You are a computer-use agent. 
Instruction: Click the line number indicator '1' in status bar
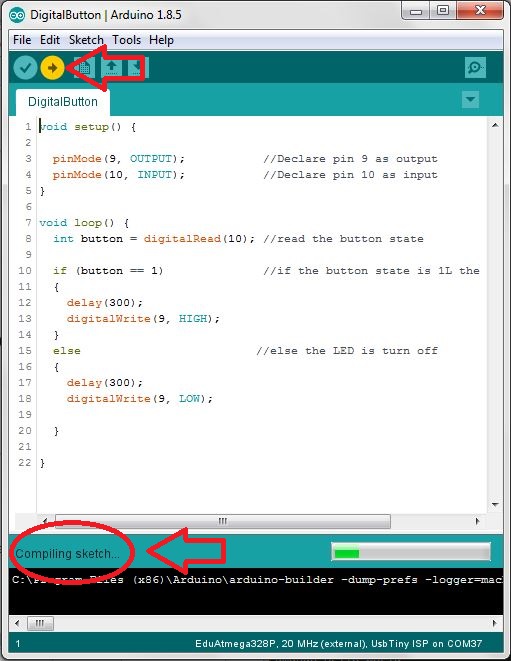[x=18, y=644]
